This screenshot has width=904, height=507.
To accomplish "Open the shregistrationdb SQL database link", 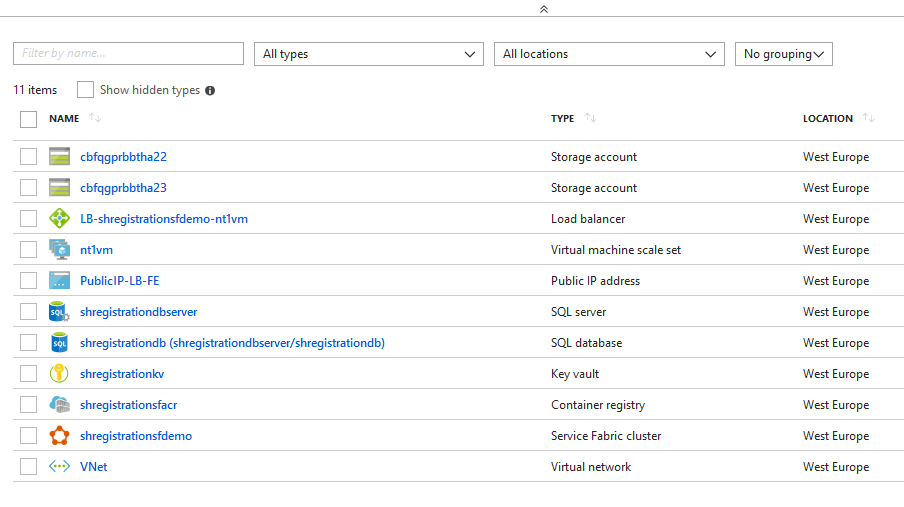I will point(232,343).
